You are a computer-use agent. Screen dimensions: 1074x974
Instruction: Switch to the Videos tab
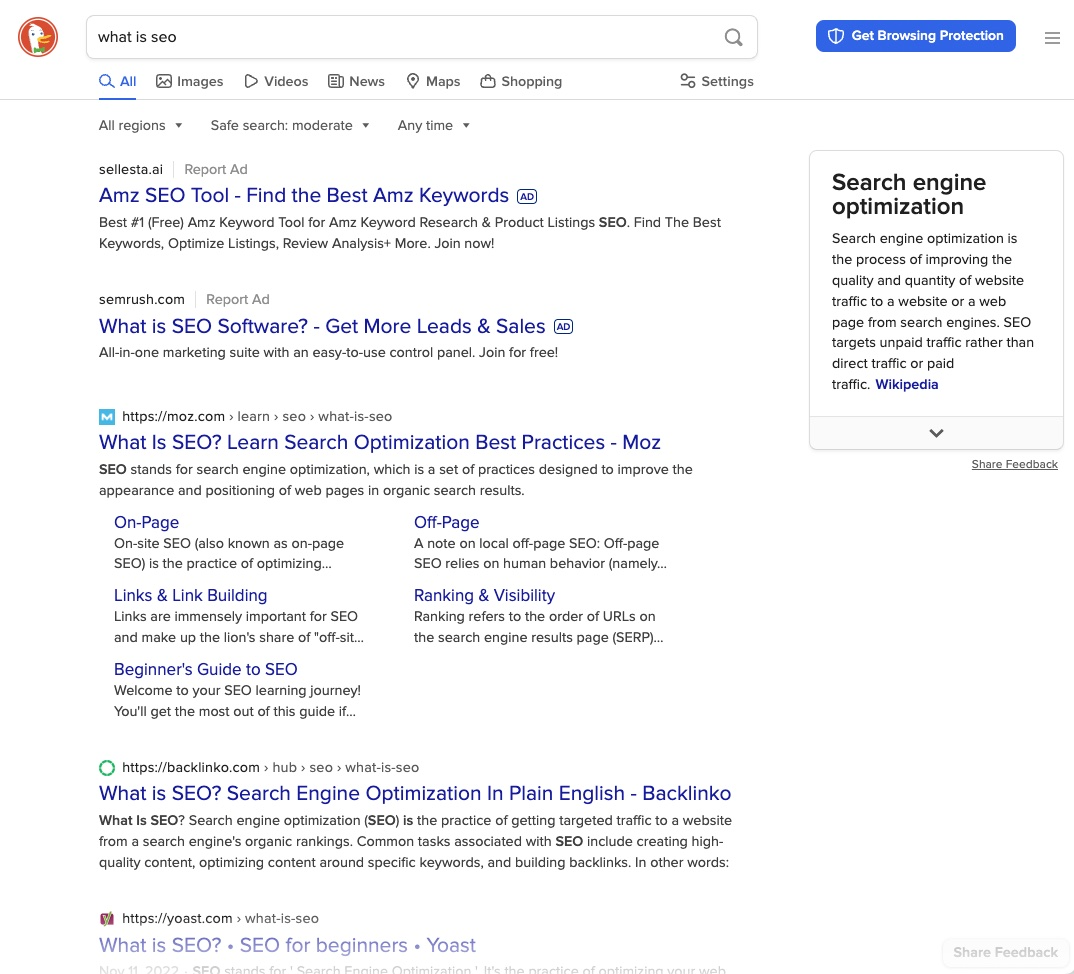click(276, 82)
